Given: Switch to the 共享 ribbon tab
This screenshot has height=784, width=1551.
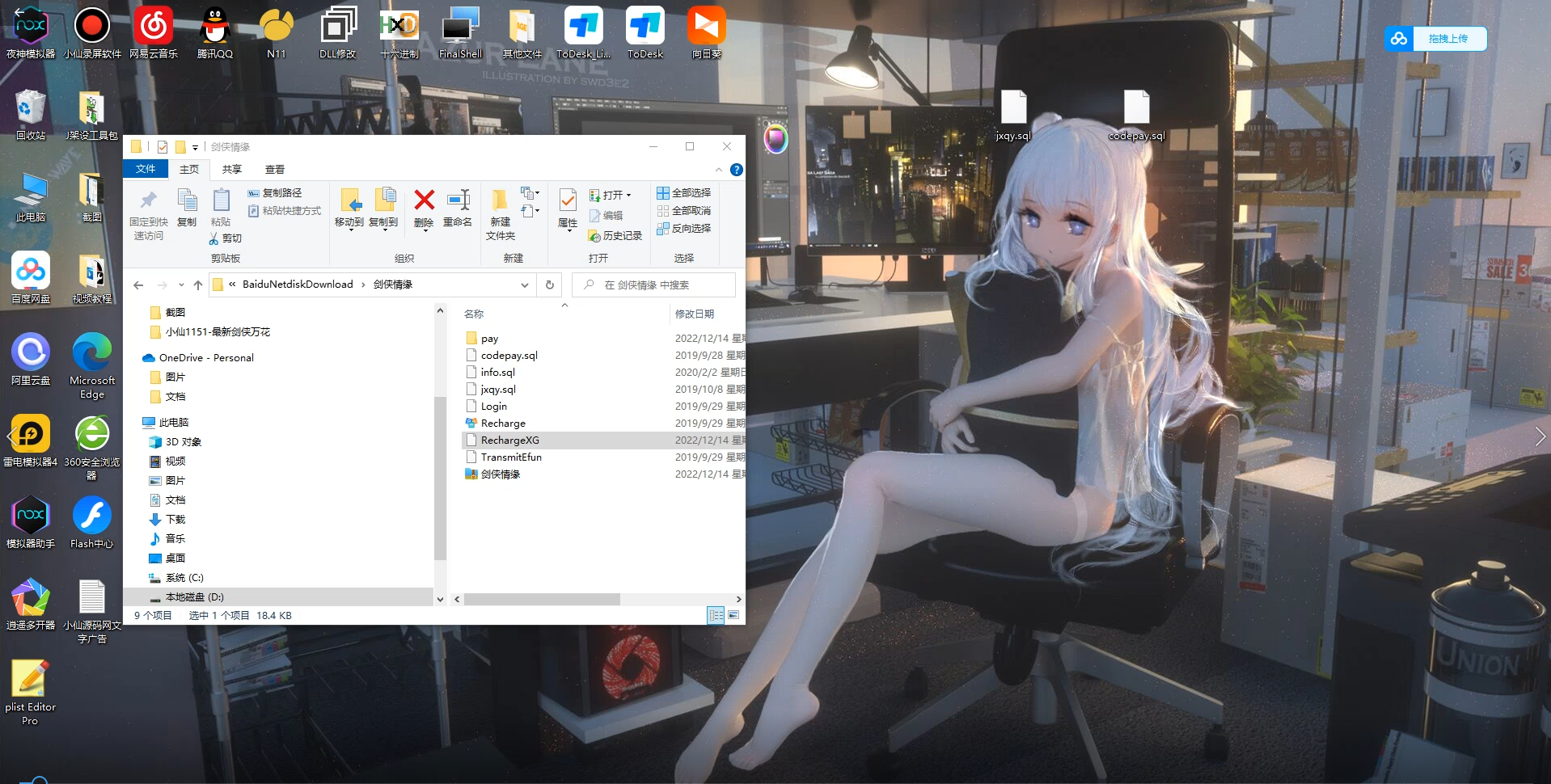Looking at the screenshot, I should click(x=232, y=170).
